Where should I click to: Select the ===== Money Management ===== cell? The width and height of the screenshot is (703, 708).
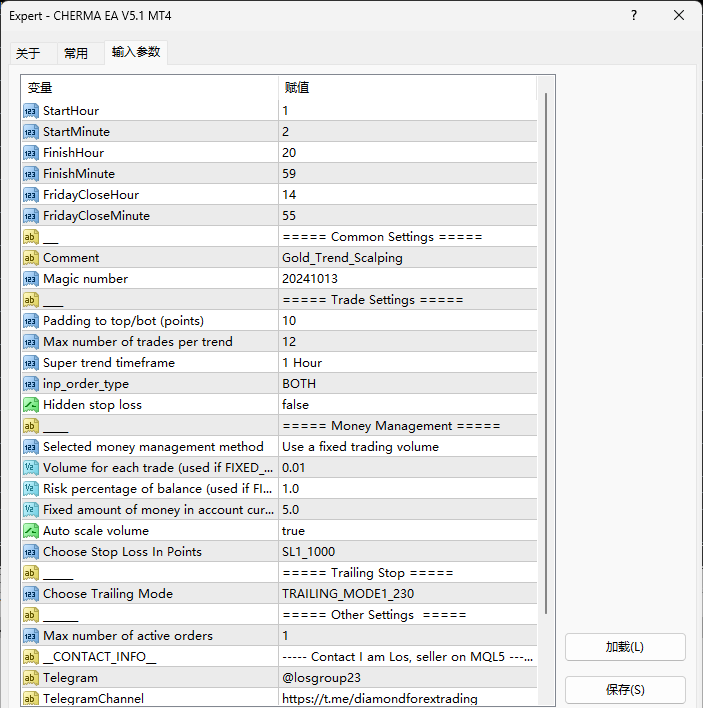point(408,426)
